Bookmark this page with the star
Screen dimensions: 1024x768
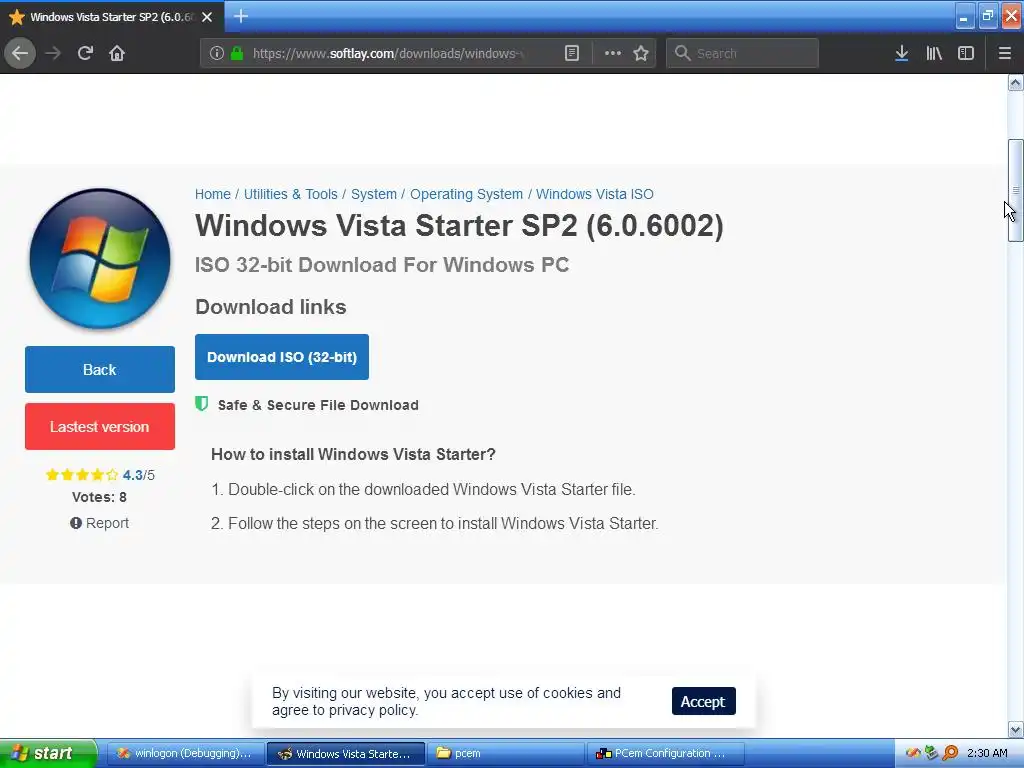(641, 54)
